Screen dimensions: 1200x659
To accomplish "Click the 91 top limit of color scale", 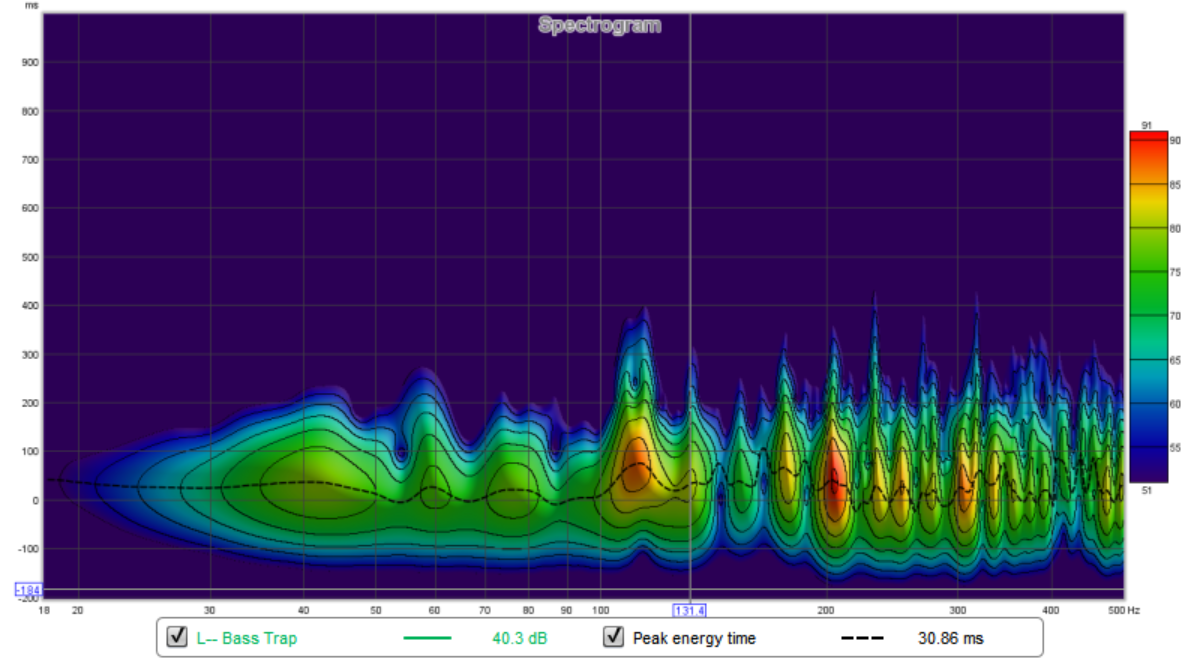I will click(x=1147, y=125).
